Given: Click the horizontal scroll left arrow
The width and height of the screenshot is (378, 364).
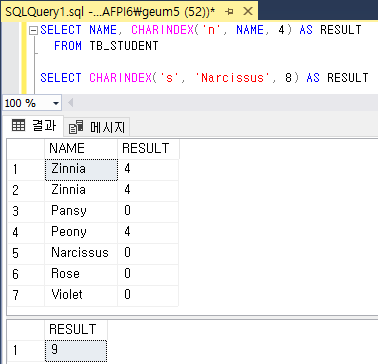Looking at the screenshot, I should [70, 103].
